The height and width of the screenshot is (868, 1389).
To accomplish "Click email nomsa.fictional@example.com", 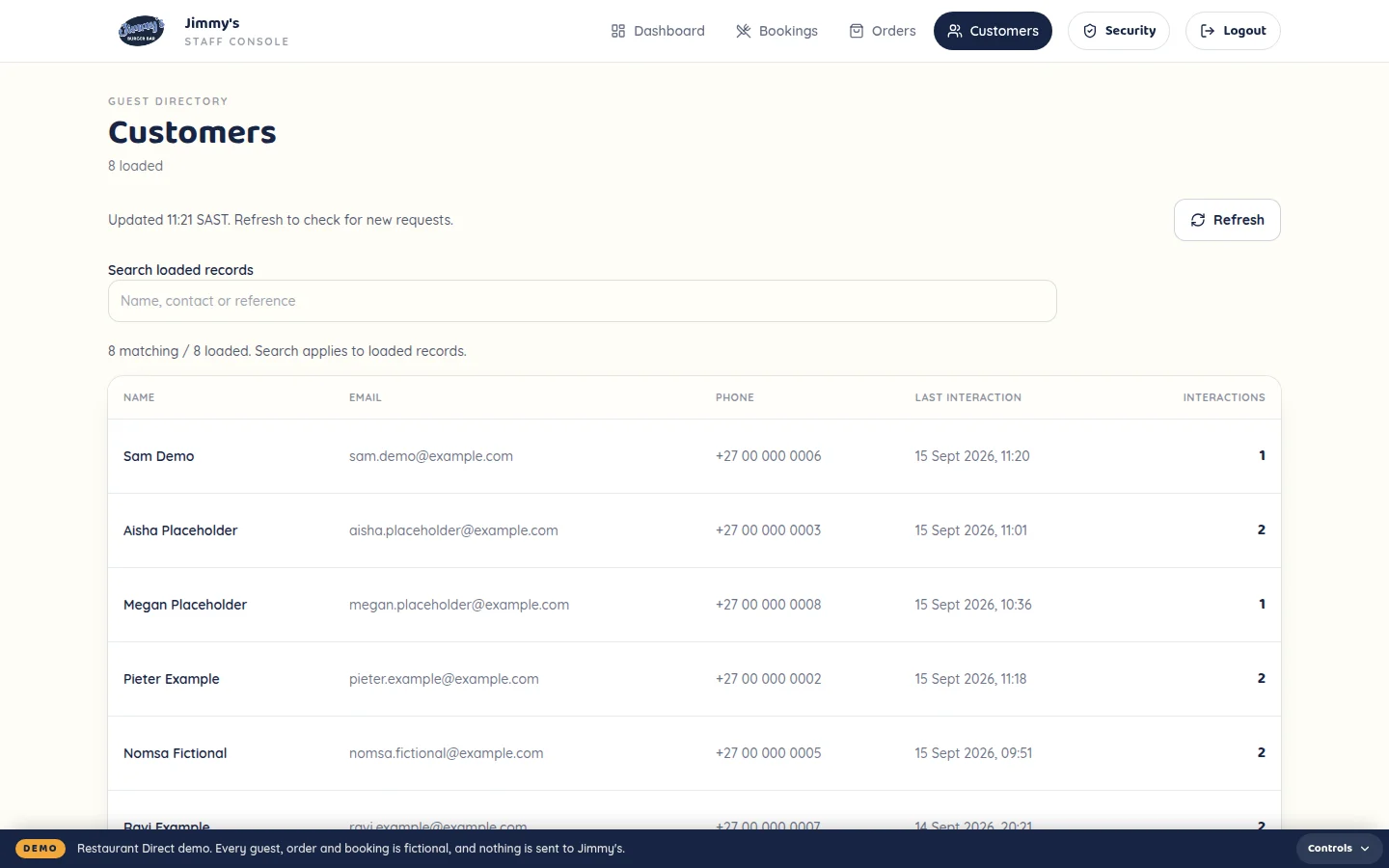I will (x=447, y=753).
